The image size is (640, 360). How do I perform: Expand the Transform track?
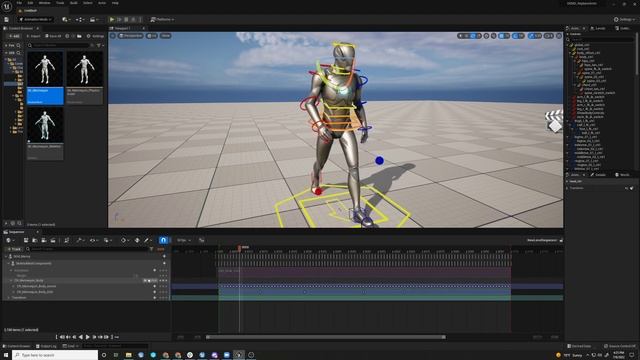pyautogui.click(x=9, y=298)
